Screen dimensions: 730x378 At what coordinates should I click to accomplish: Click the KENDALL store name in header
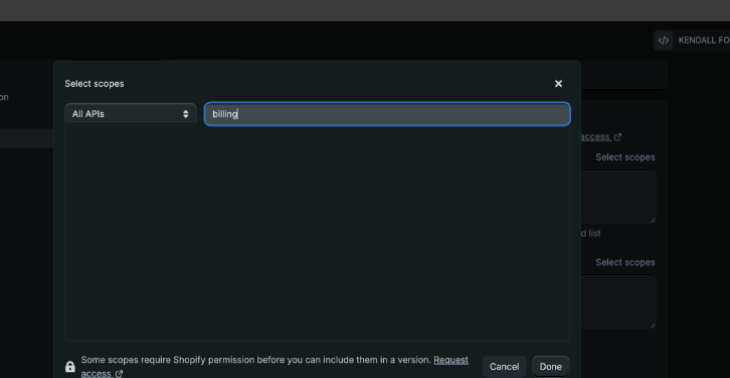pyautogui.click(x=704, y=40)
